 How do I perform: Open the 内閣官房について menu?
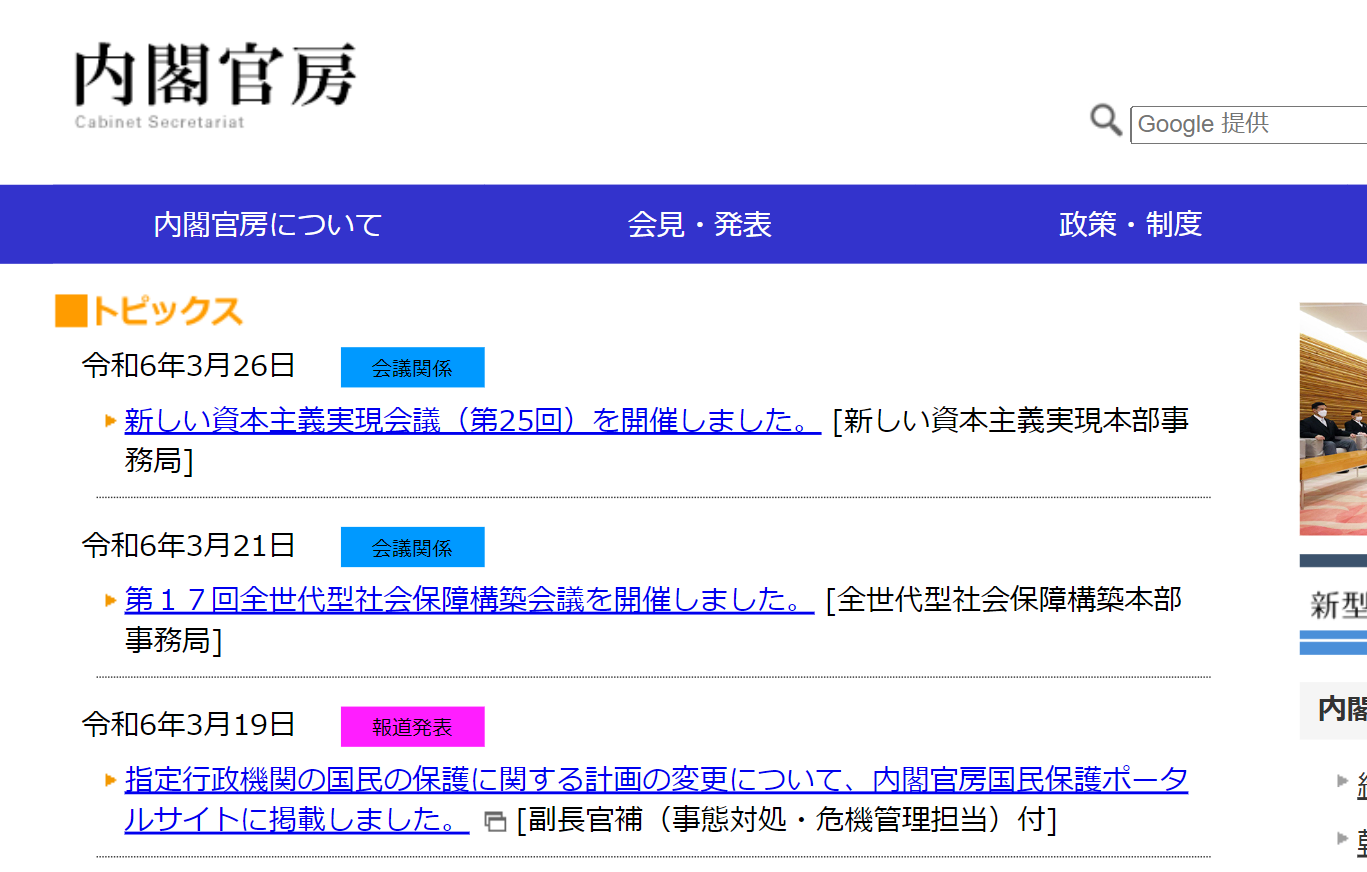click(x=268, y=224)
